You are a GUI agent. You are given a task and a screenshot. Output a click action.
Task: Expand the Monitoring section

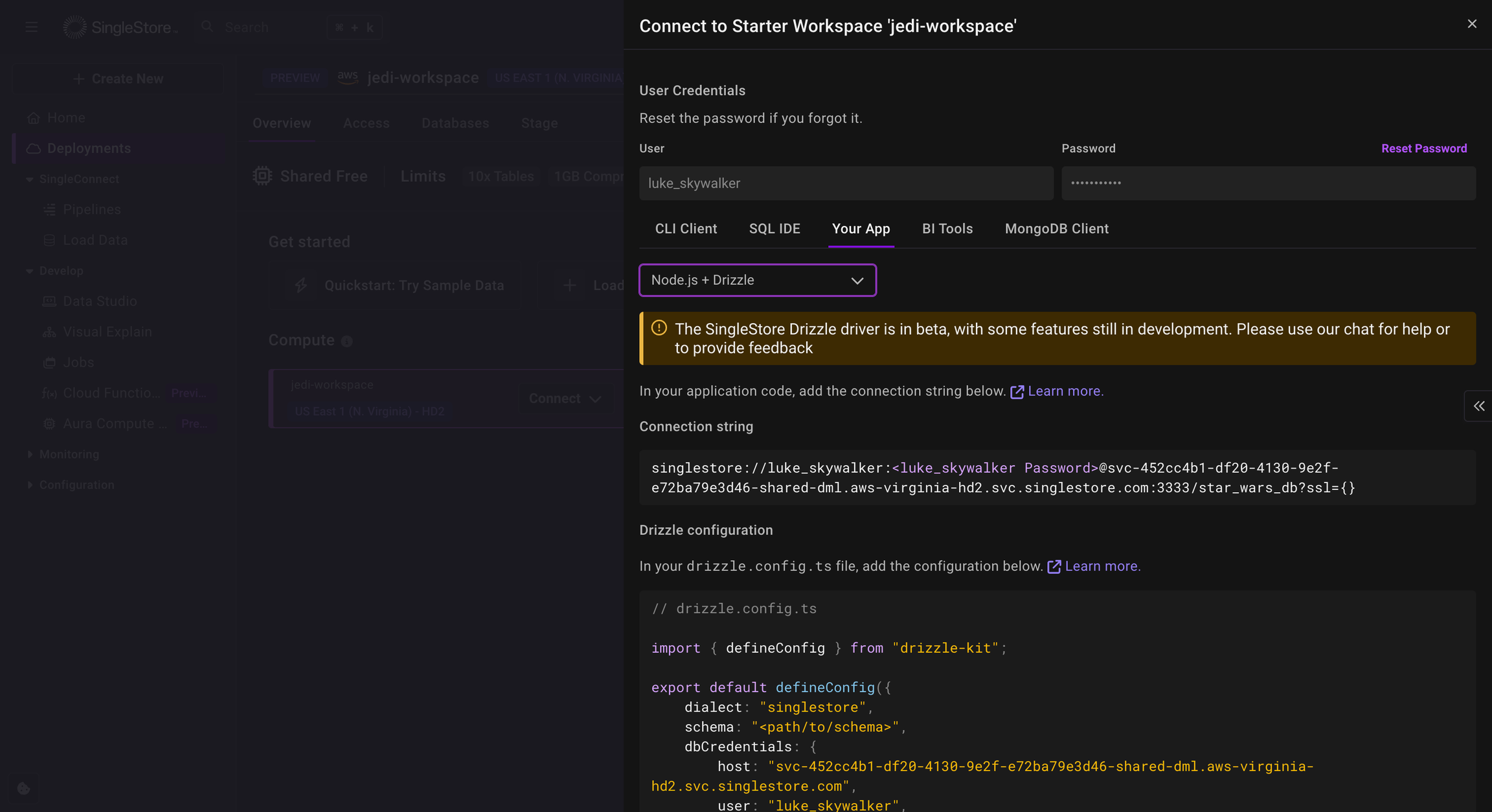point(69,454)
